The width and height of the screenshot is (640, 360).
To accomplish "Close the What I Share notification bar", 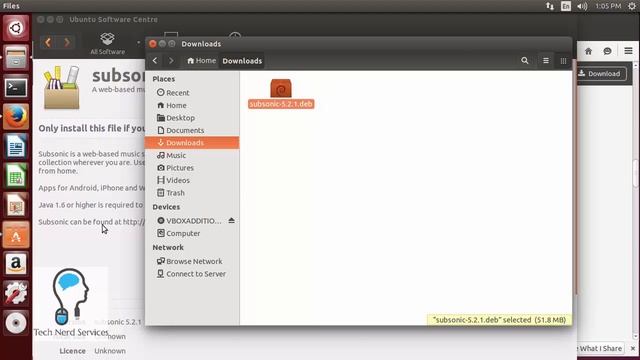I will pyautogui.click(x=633, y=349).
